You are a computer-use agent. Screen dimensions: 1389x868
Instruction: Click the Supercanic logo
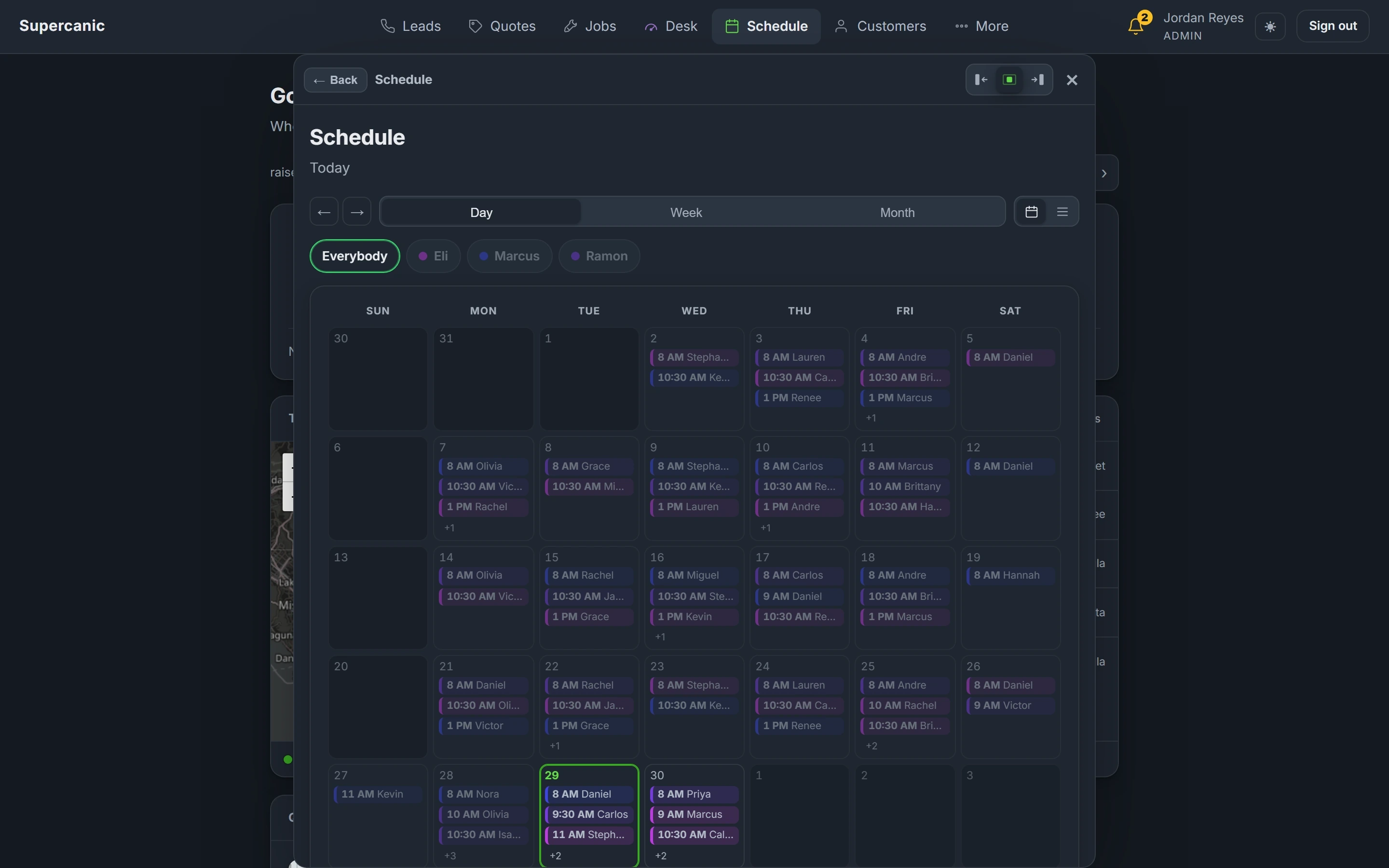pyautogui.click(x=62, y=26)
